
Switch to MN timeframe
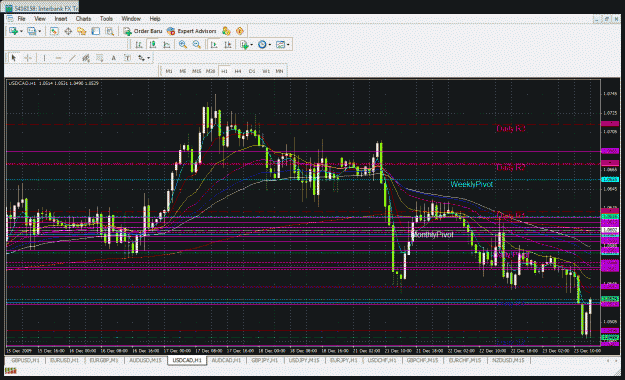pyautogui.click(x=279, y=71)
